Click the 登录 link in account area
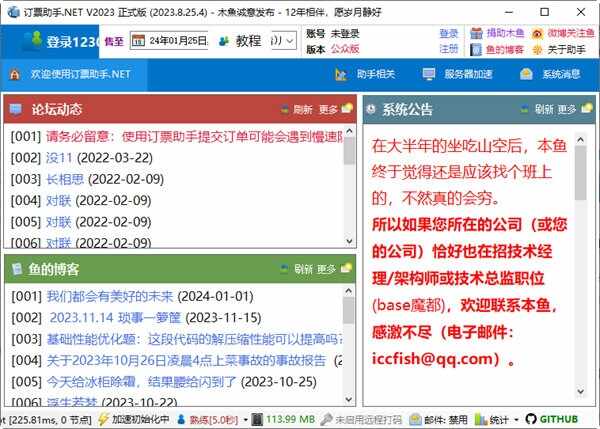The width and height of the screenshot is (600, 429). [x=448, y=33]
